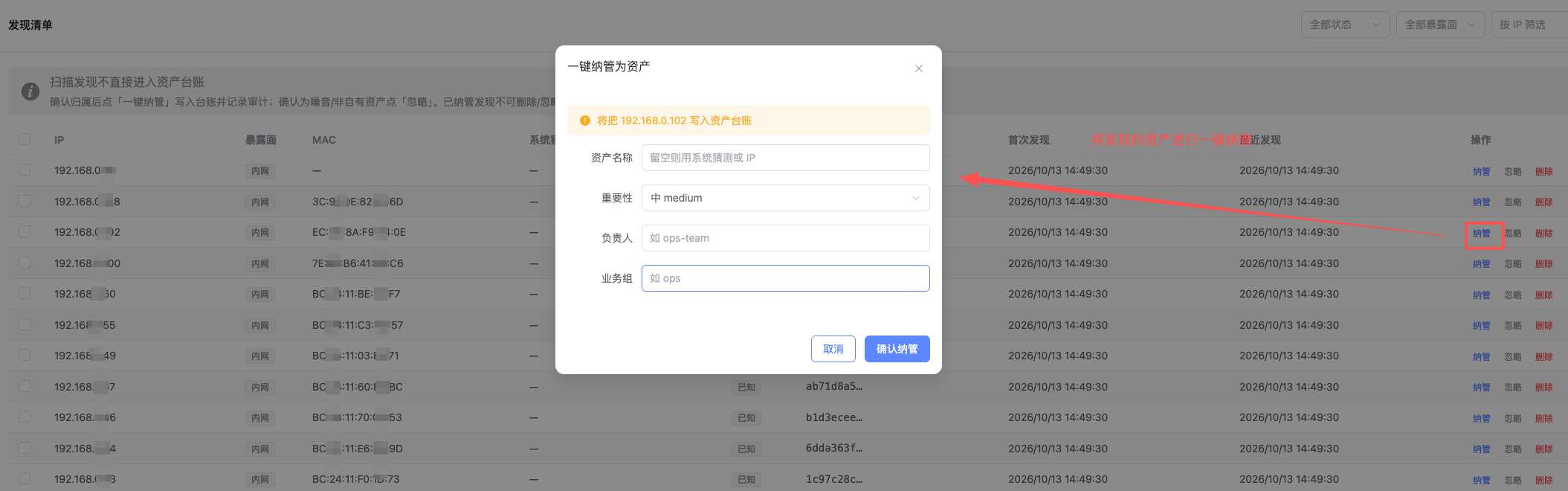Click the 按 IP 筛选 filter field

1529,25
